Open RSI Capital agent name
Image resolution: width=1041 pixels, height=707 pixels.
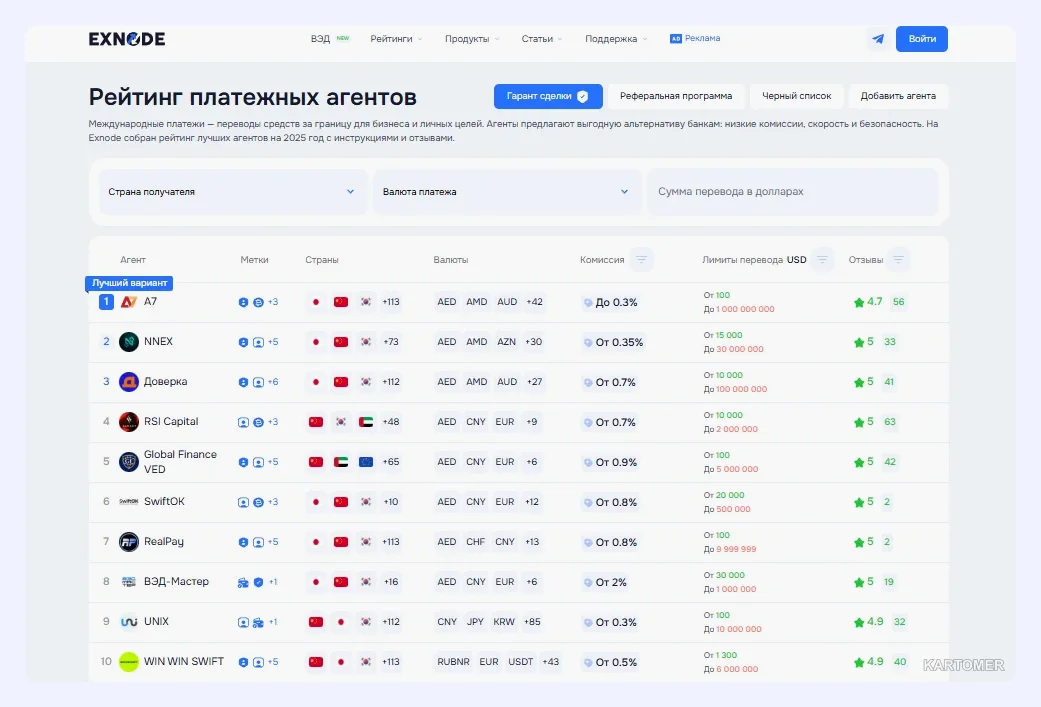pyautogui.click(x=171, y=422)
